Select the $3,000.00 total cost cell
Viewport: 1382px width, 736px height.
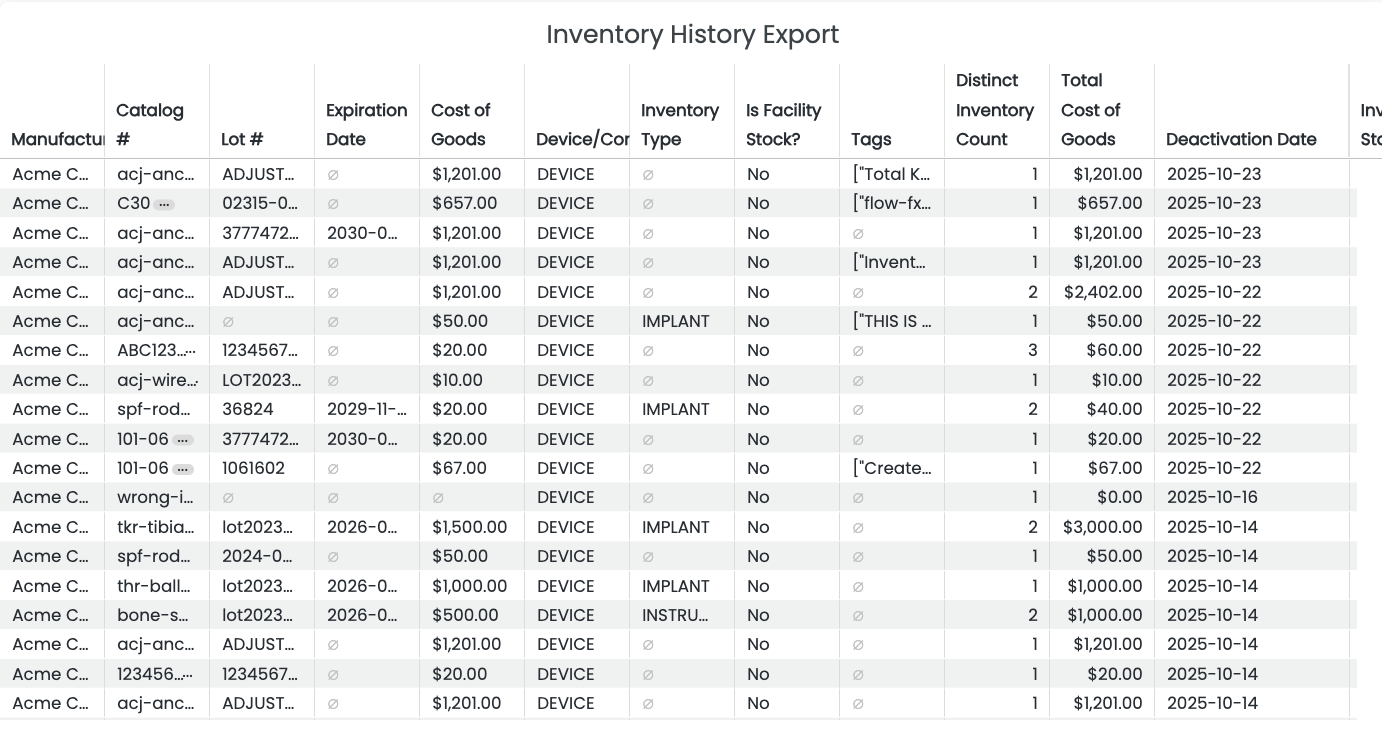tap(1103, 528)
